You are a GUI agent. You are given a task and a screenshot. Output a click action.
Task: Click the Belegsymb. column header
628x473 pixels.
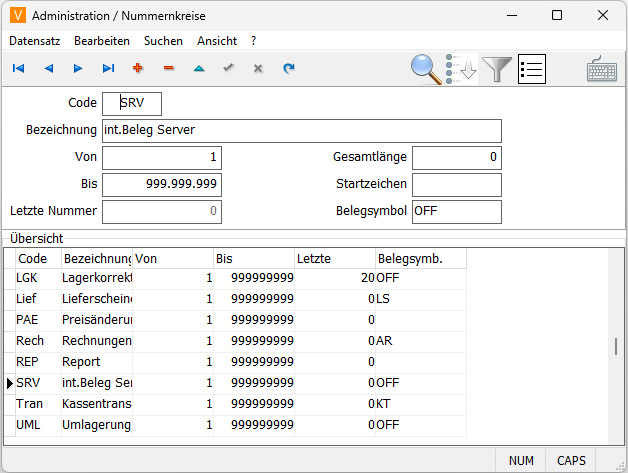click(x=421, y=259)
